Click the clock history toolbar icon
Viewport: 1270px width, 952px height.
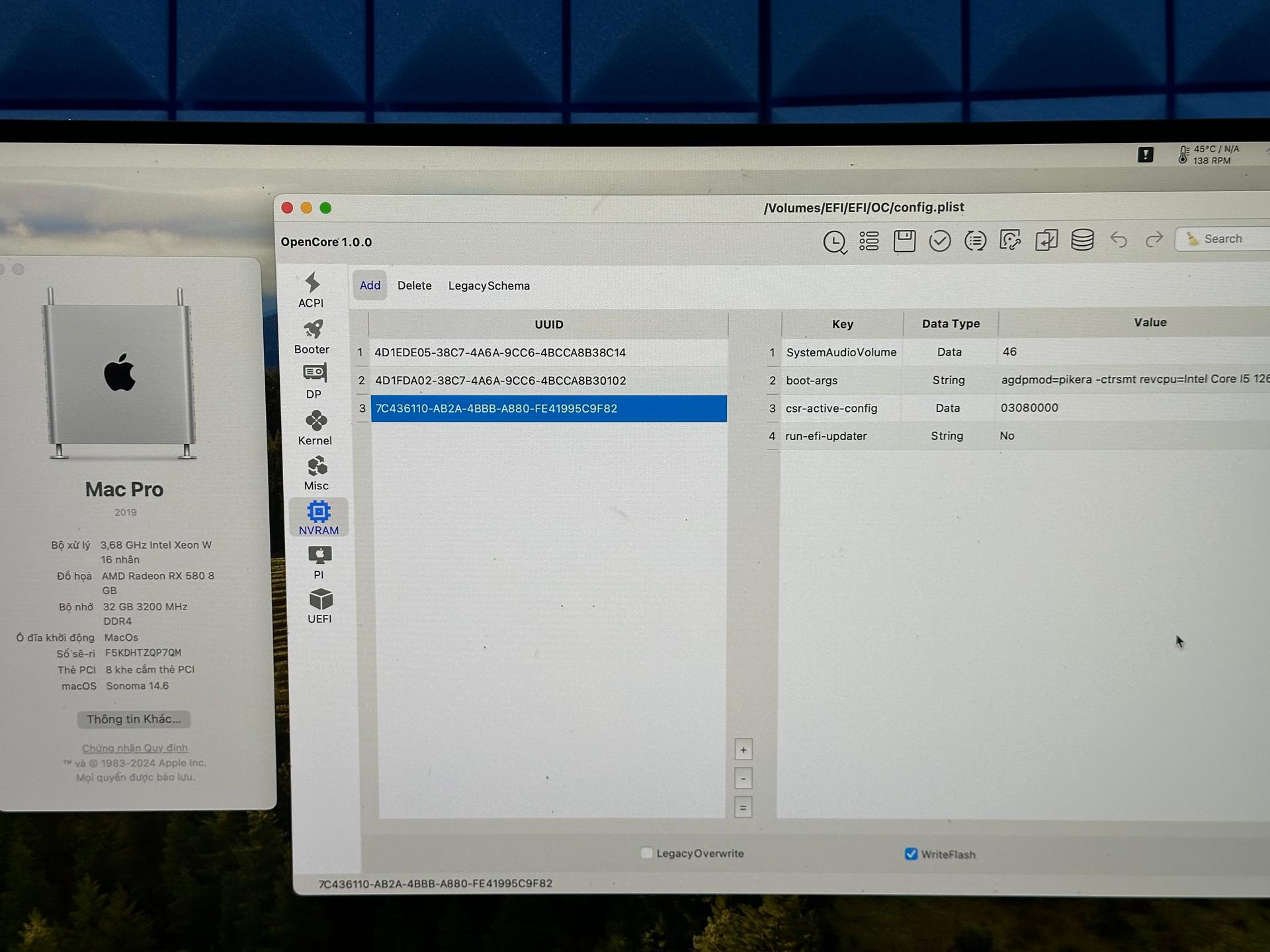pos(835,242)
